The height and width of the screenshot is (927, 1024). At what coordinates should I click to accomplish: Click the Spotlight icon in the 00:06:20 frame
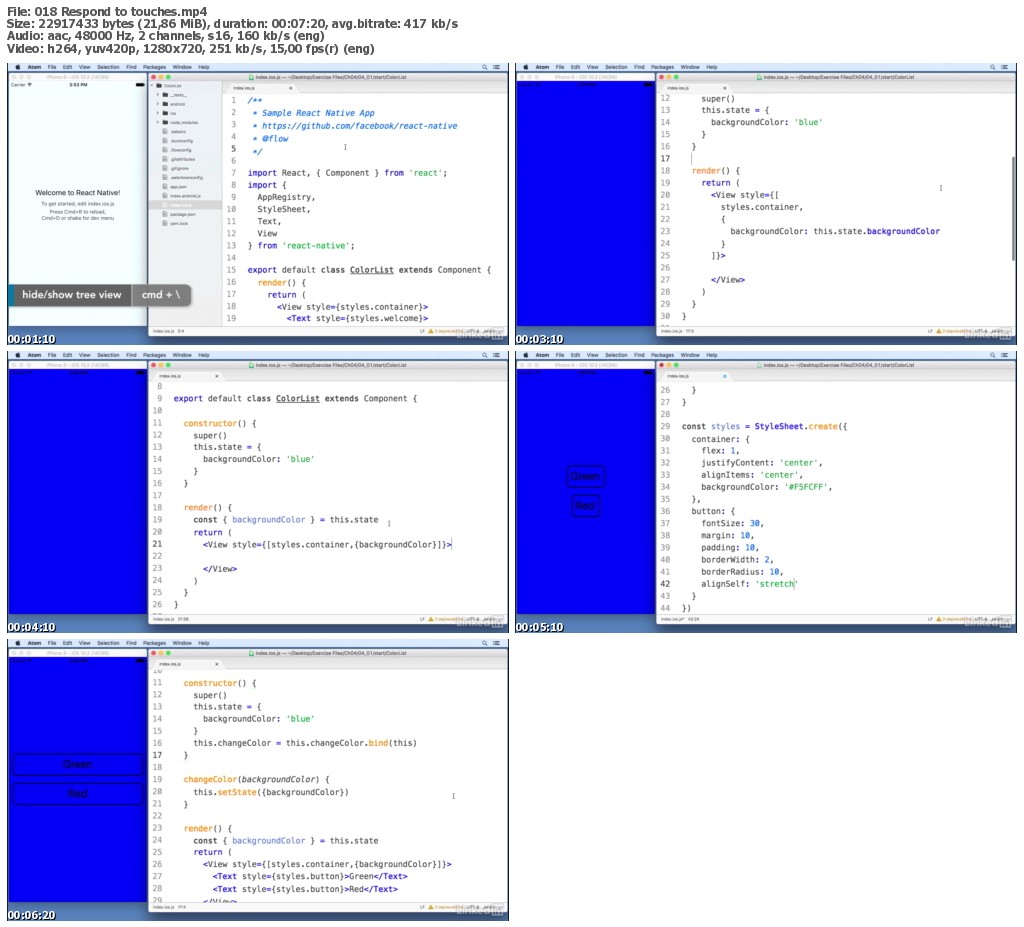coord(485,643)
